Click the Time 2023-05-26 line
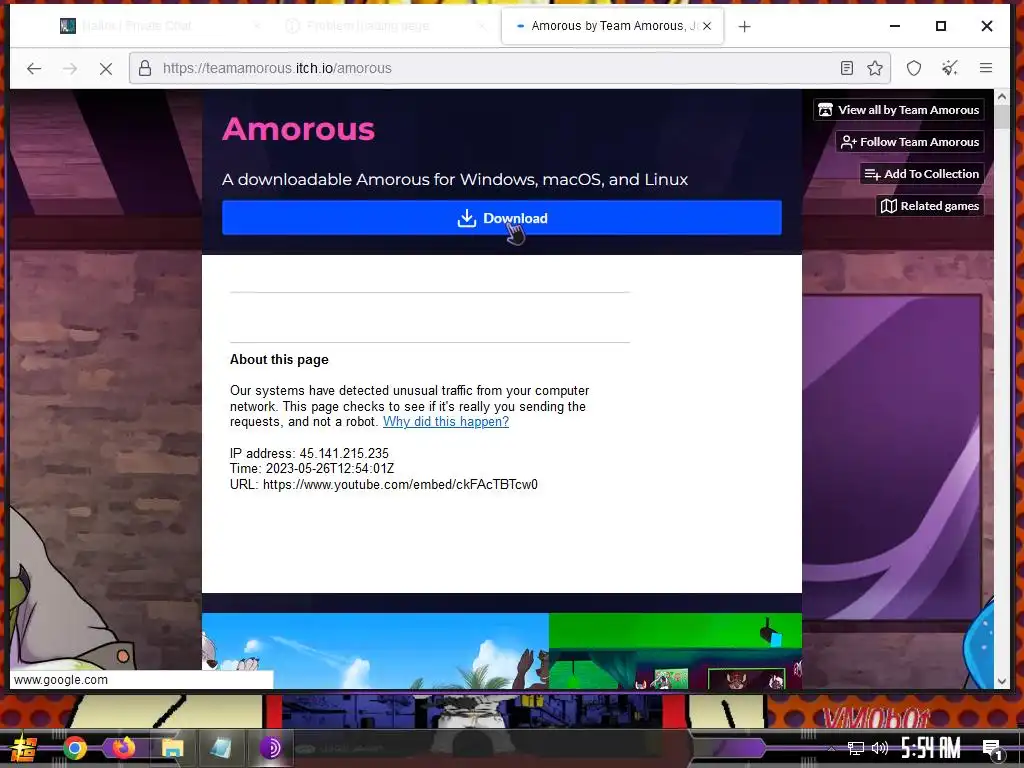 point(312,469)
